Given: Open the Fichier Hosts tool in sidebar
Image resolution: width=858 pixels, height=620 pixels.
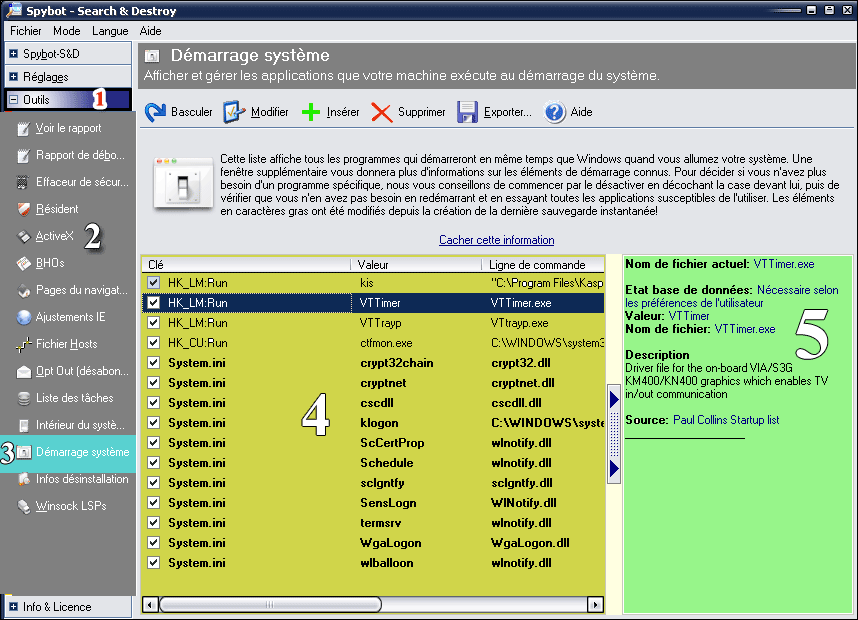Looking at the screenshot, I should tap(27, 344).
